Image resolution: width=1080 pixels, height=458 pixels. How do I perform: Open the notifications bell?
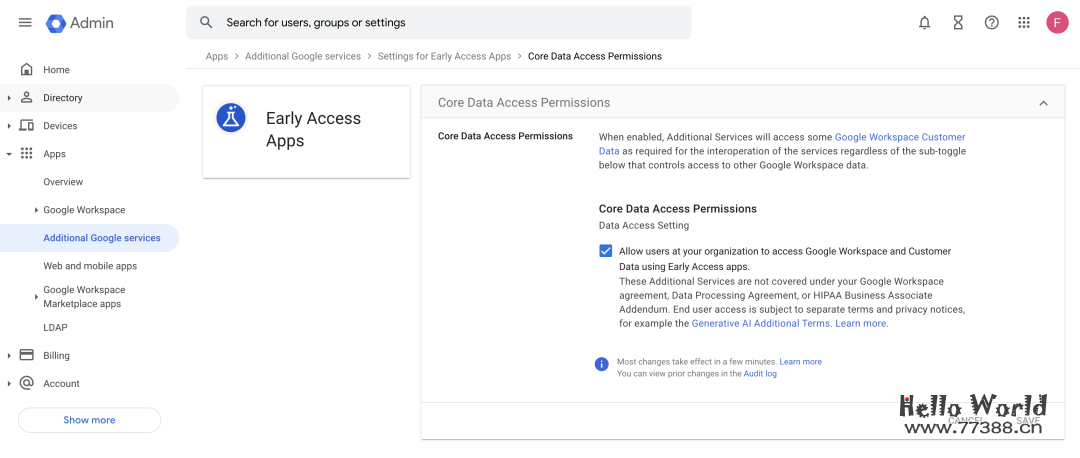(x=924, y=23)
